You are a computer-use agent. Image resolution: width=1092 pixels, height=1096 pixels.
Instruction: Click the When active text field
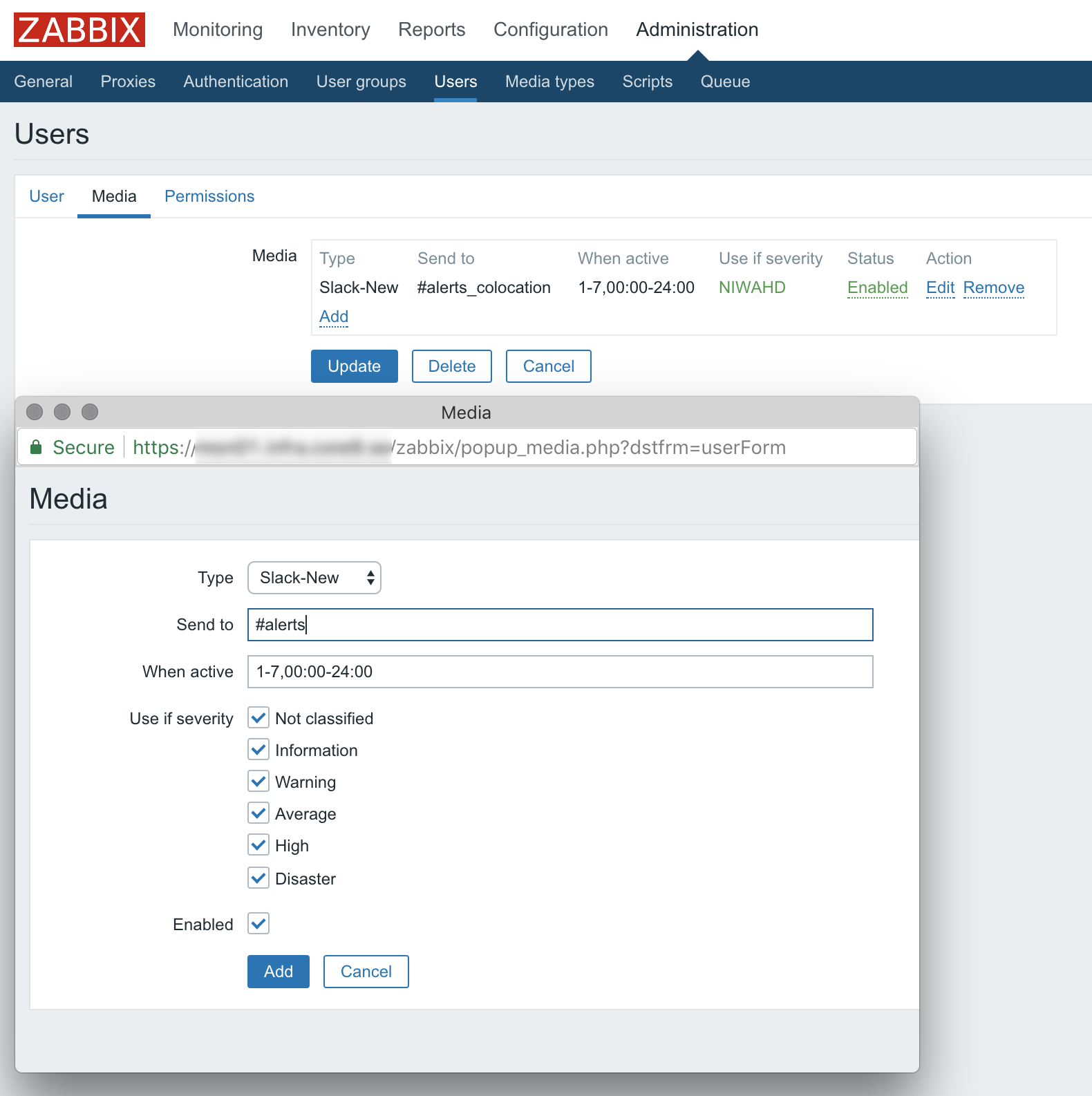(x=560, y=672)
